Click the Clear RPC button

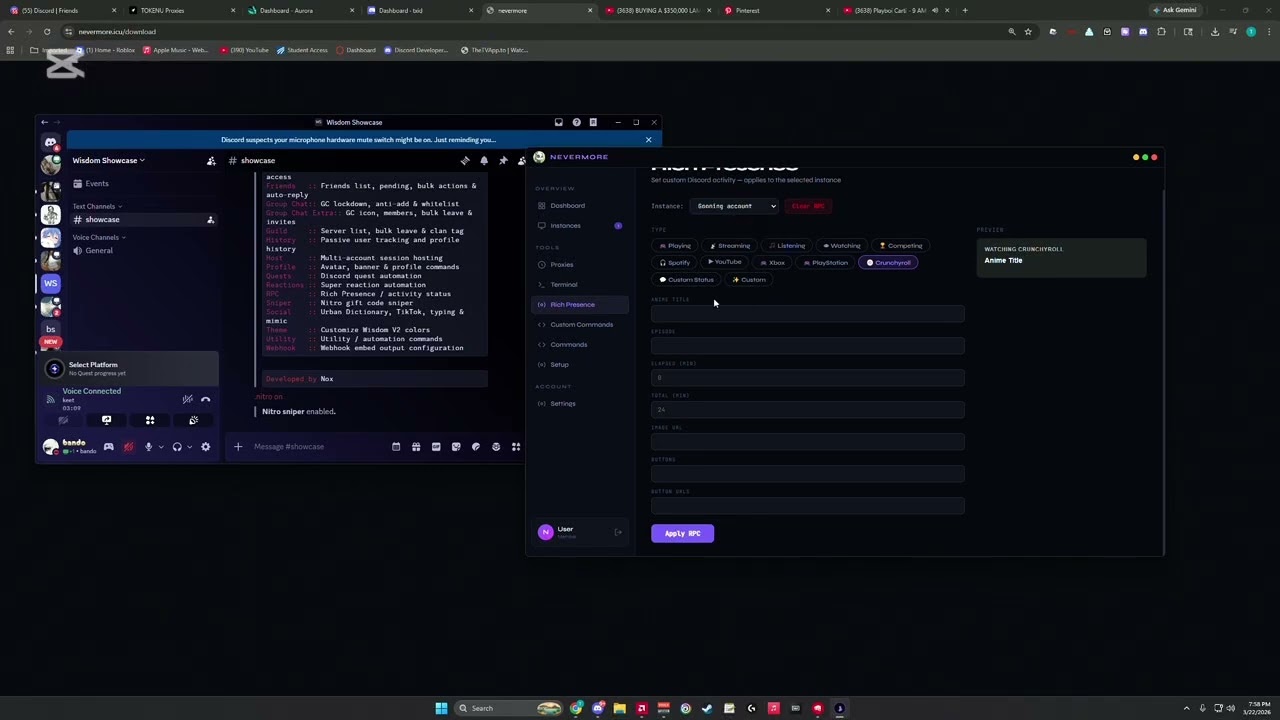click(x=808, y=206)
